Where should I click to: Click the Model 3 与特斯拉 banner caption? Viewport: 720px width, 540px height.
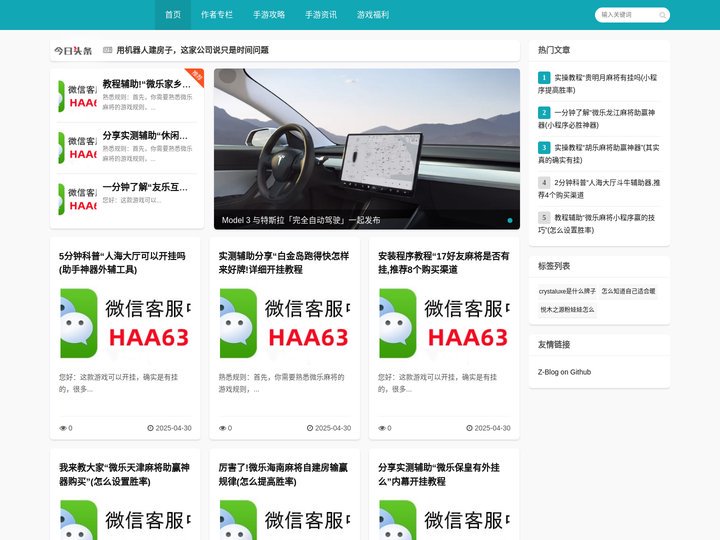pyautogui.click(x=301, y=220)
